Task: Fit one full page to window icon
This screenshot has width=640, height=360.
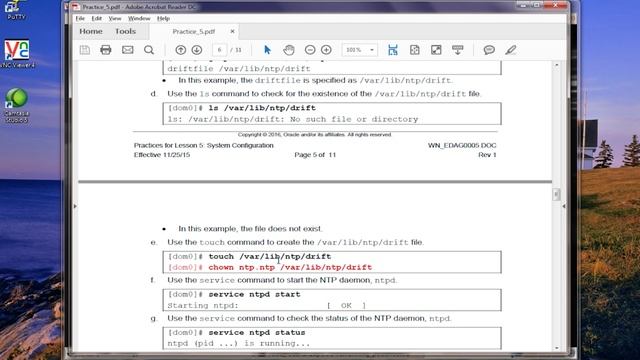Action: [415, 50]
